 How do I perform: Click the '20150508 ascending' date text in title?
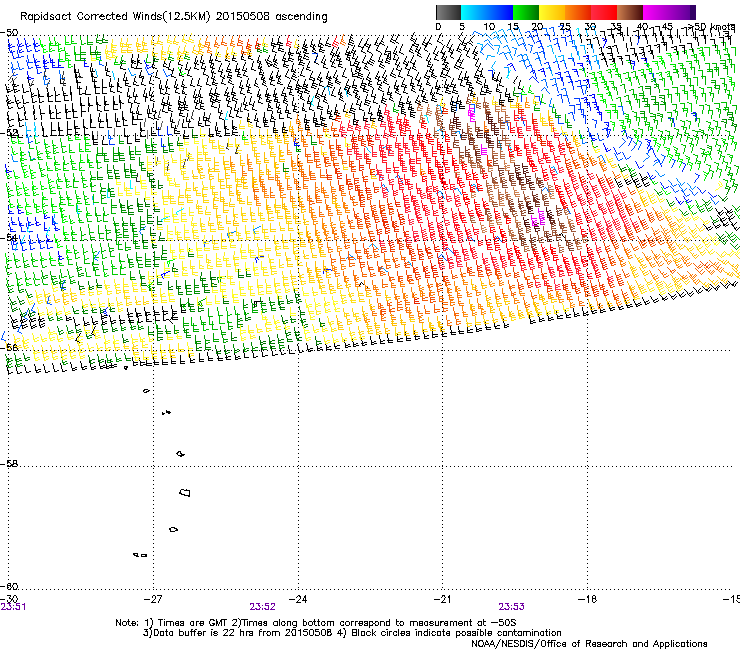coord(271,17)
